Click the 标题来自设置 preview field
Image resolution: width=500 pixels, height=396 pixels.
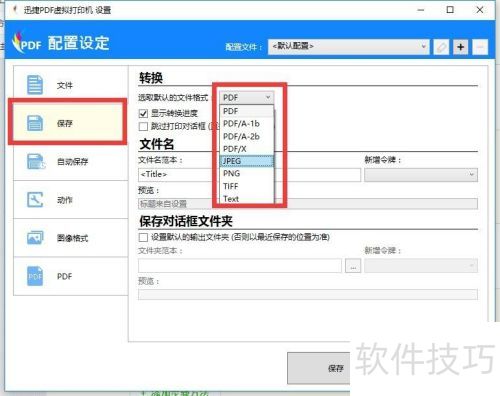(308, 204)
